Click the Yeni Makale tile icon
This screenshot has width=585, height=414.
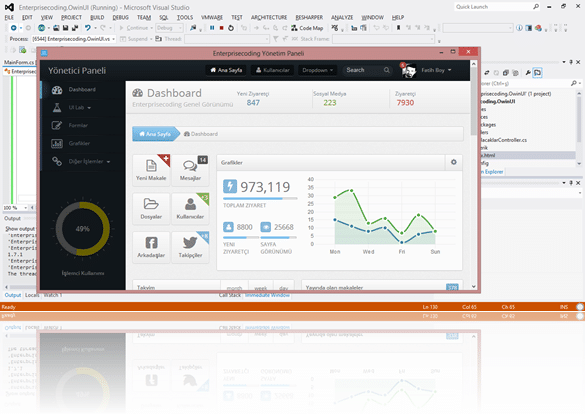(151, 165)
